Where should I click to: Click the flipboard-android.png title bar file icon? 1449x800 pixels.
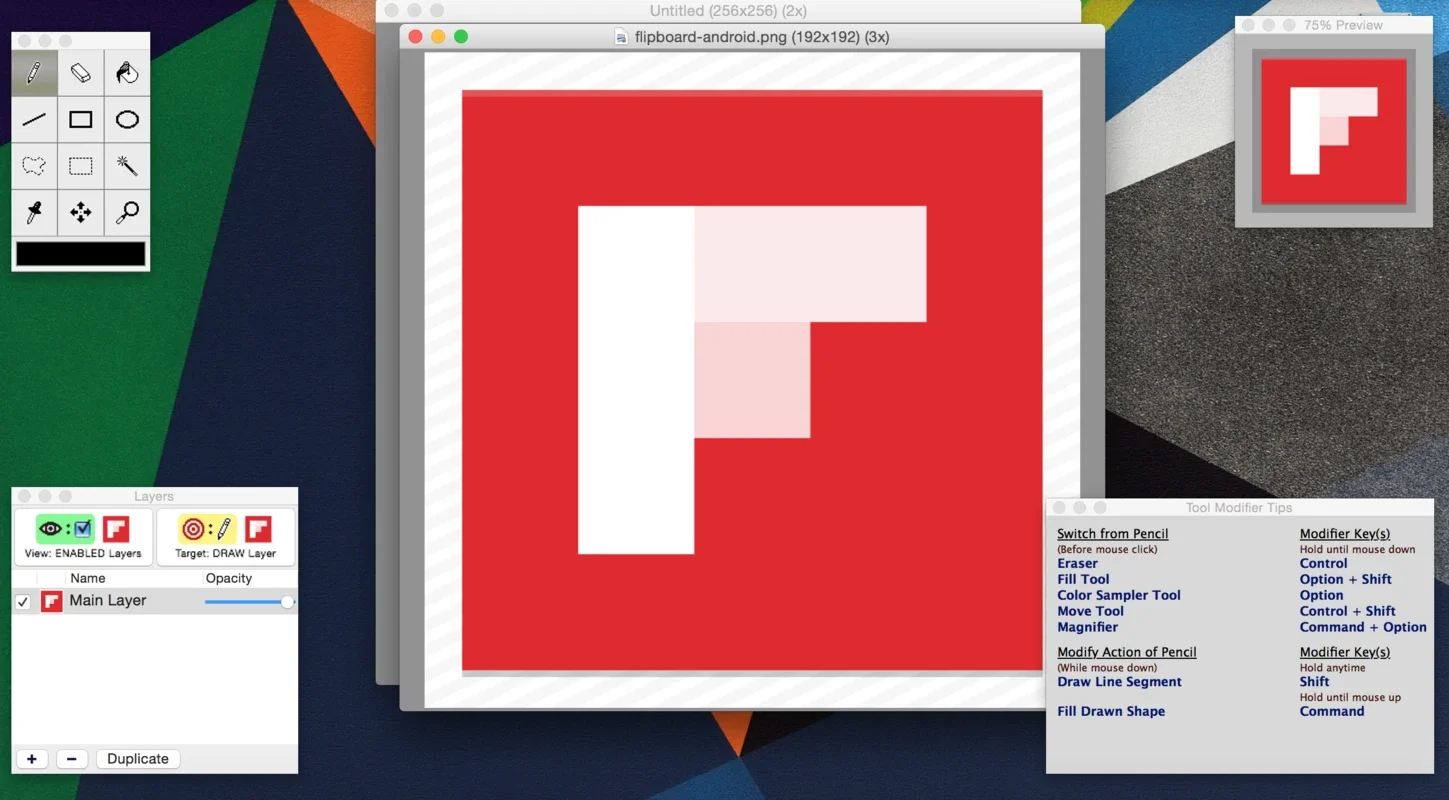(621, 37)
